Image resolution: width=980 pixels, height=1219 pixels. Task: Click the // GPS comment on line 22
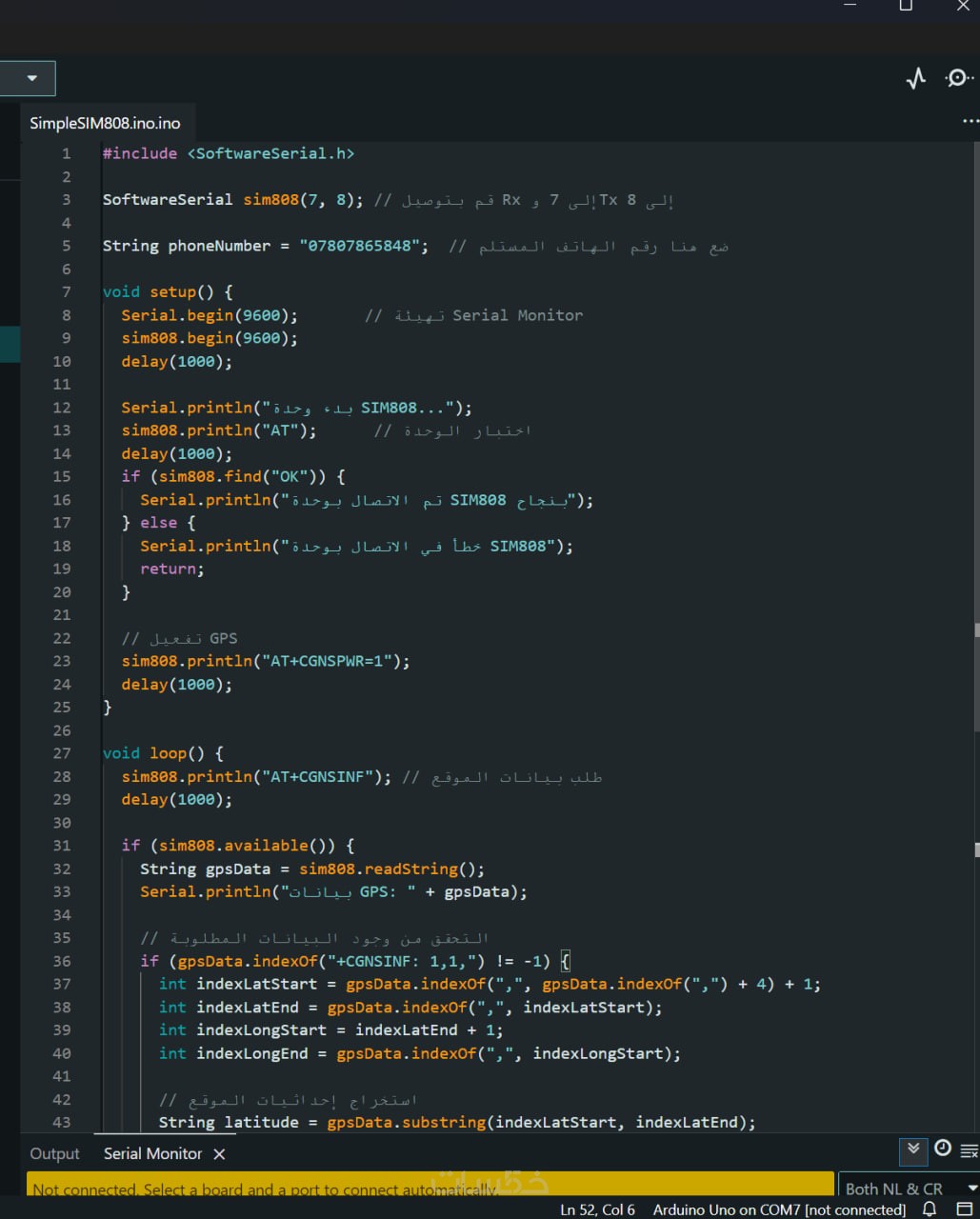(x=179, y=638)
